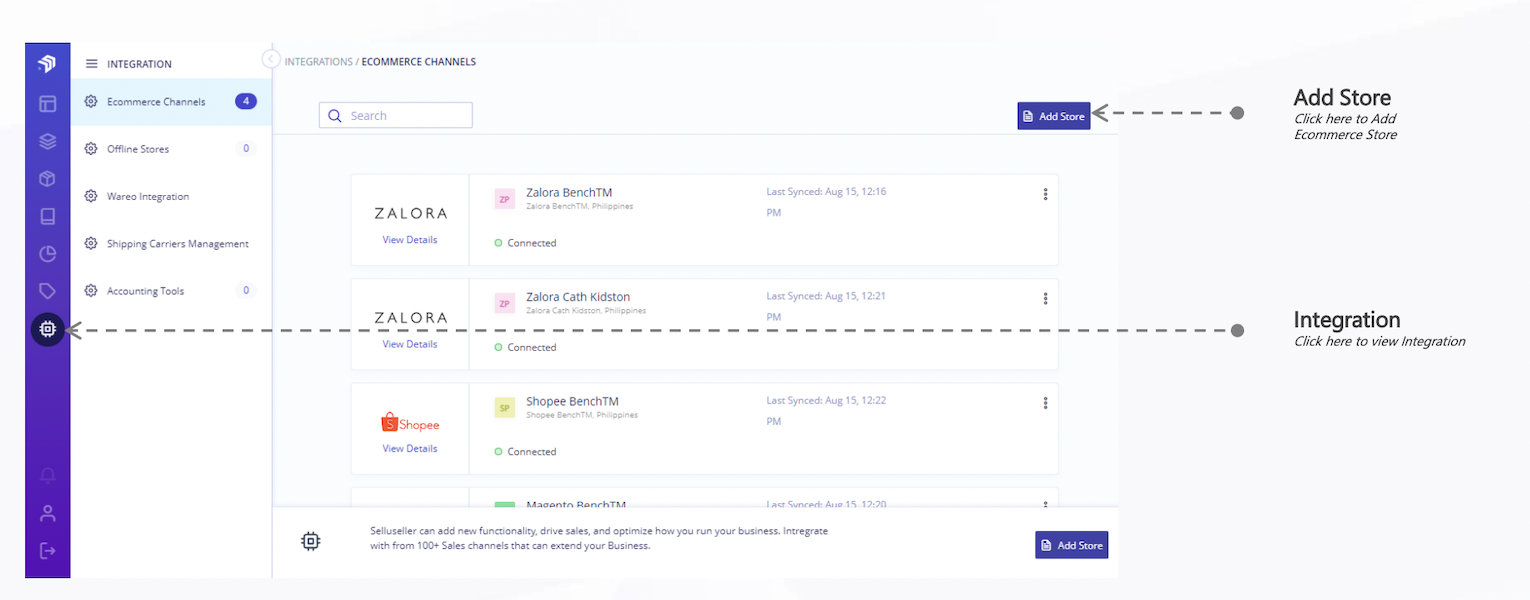The height and width of the screenshot is (600, 1530).
Task: Click the Accounting Tools count badge 0
Action: [x=246, y=291]
